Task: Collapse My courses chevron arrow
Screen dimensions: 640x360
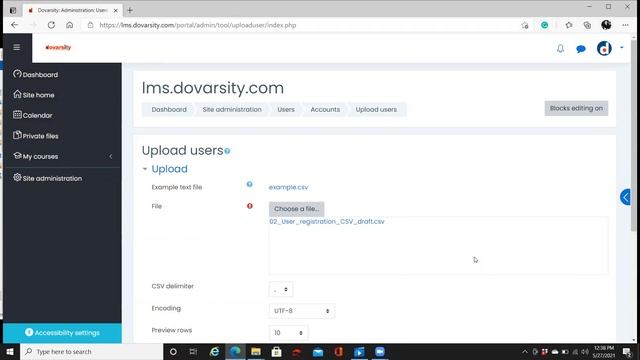Action: [111, 156]
